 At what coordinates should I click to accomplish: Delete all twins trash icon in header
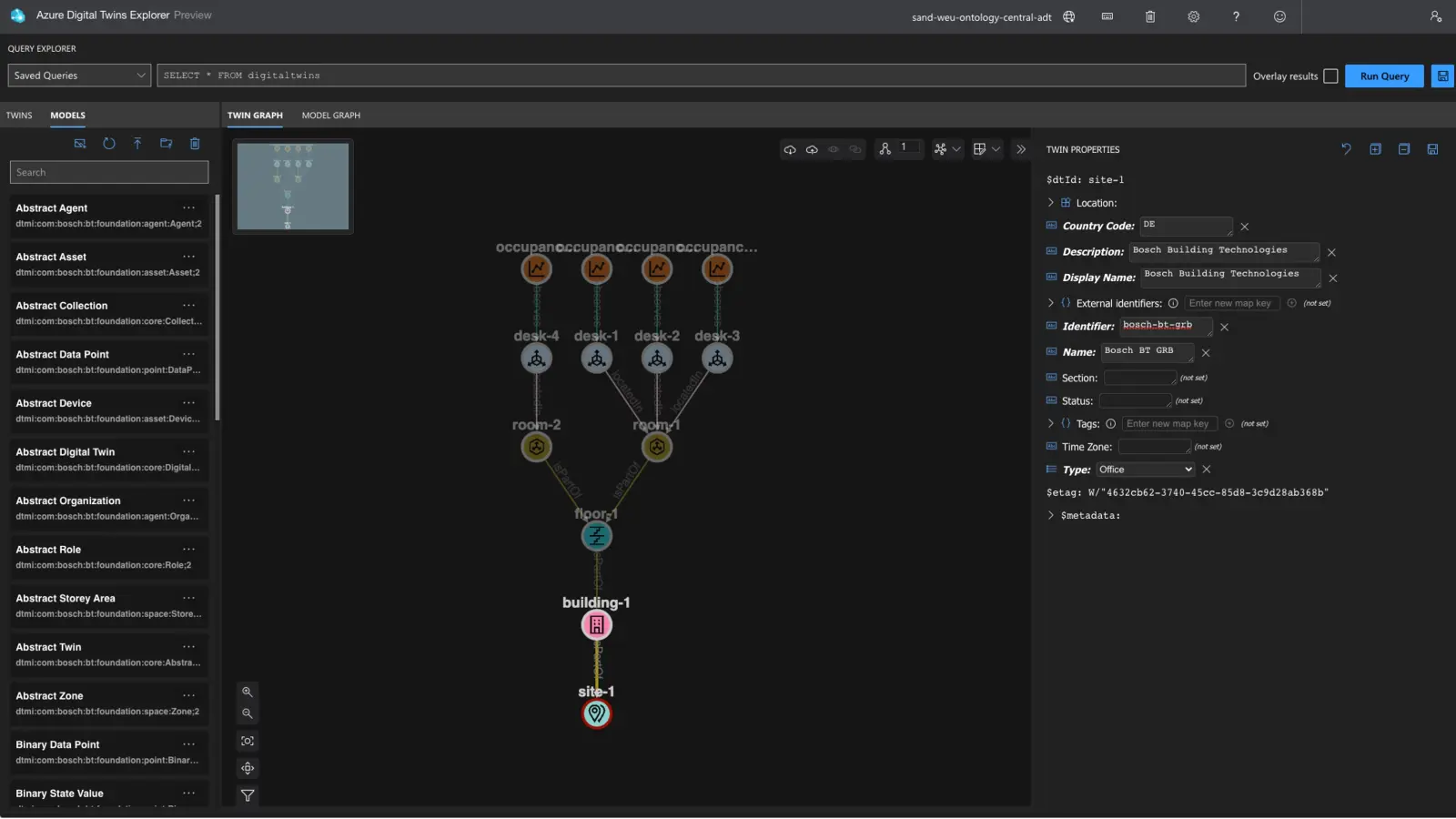coord(1150,16)
